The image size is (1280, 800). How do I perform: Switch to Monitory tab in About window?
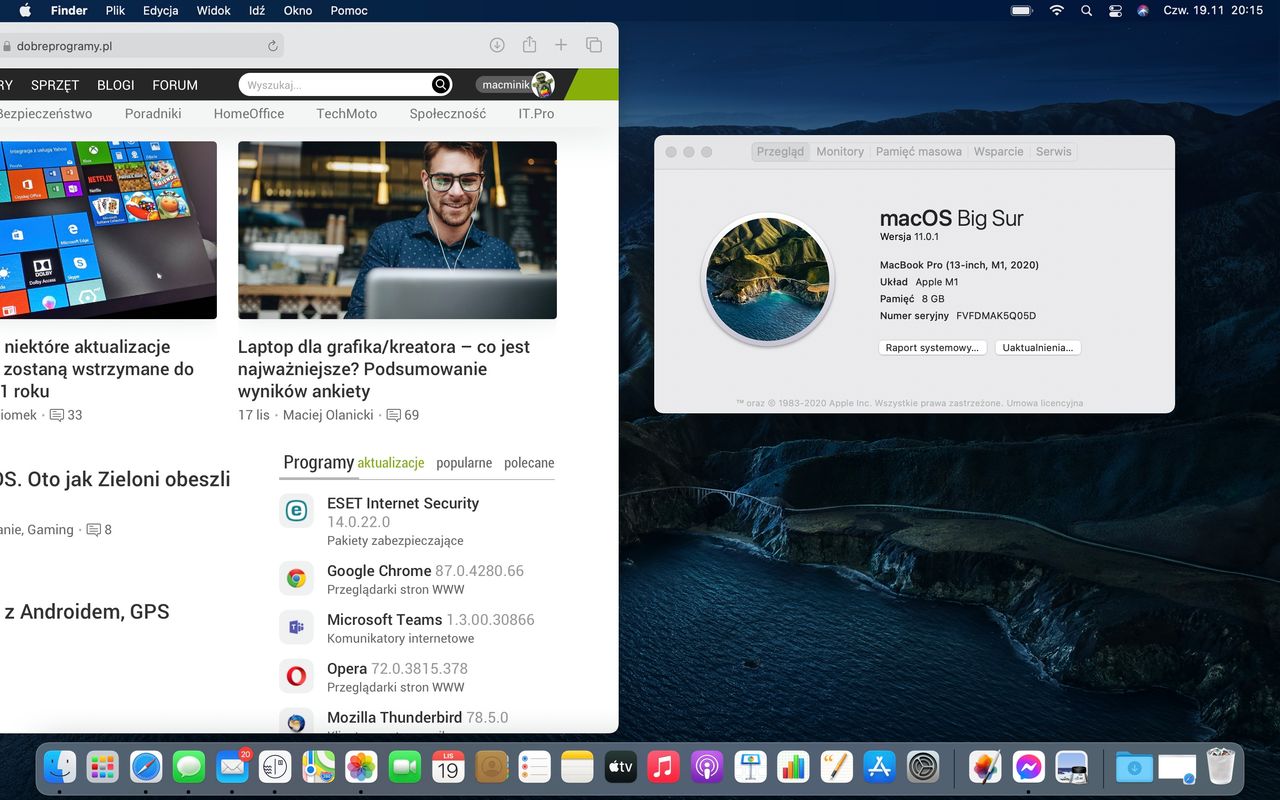tap(840, 152)
